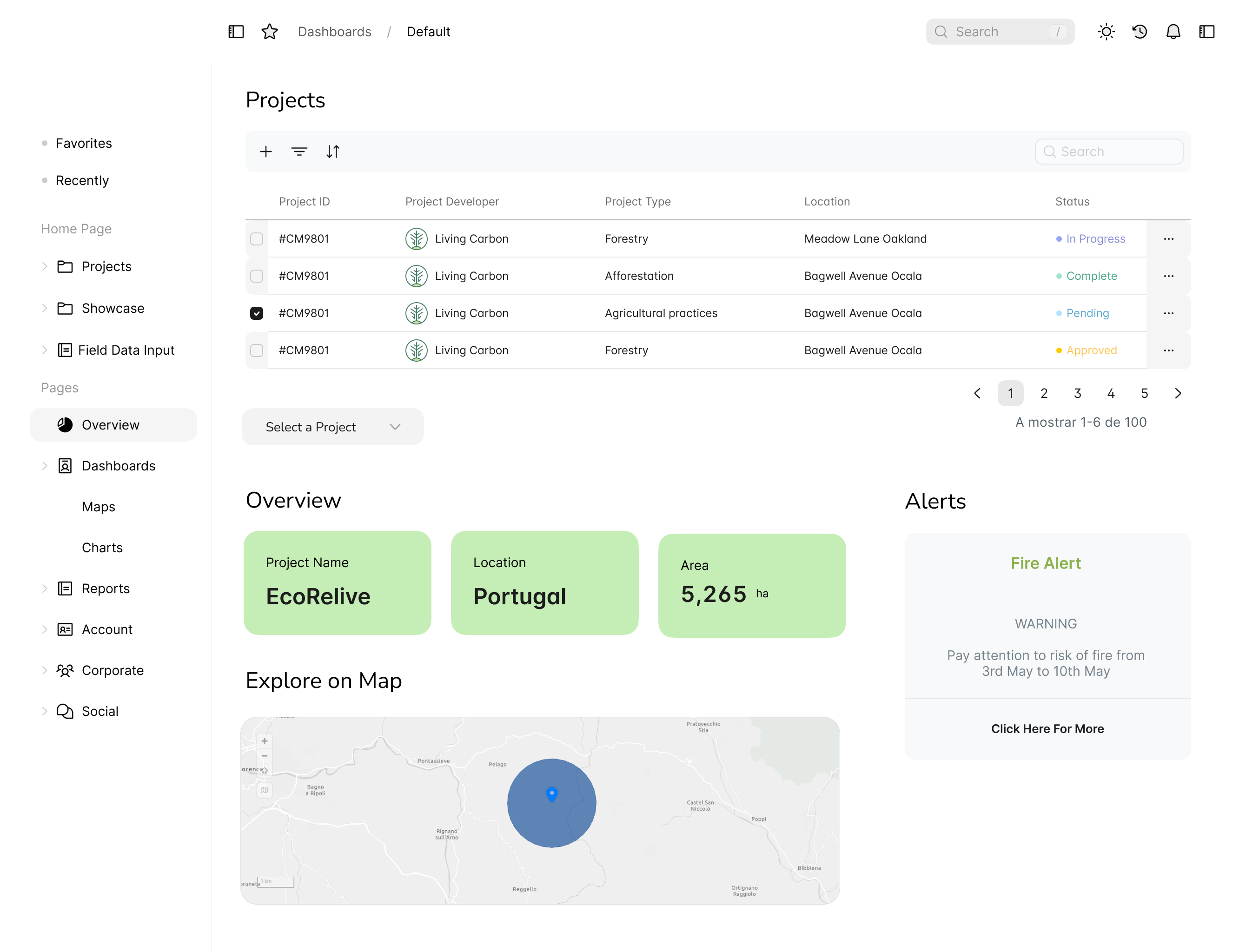This screenshot has height=952, width=1246.
Task: Go to page 3 of the projects table
Action: coord(1077,393)
